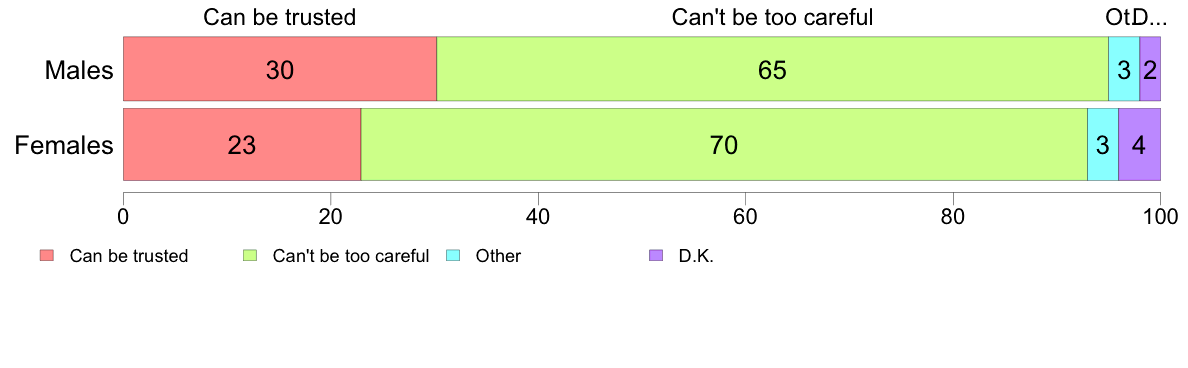Image resolution: width=1188 pixels, height=368 pixels.
Task: Click the 'D.K.' legend text label
Action: point(696,256)
